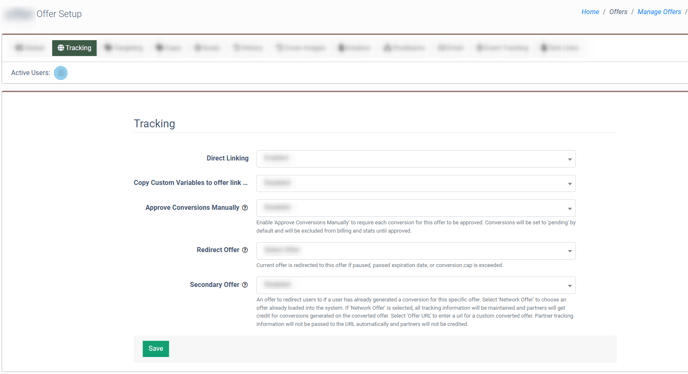
Task: Click help icon next to Secondary Offer
Action: pos(245,285)
